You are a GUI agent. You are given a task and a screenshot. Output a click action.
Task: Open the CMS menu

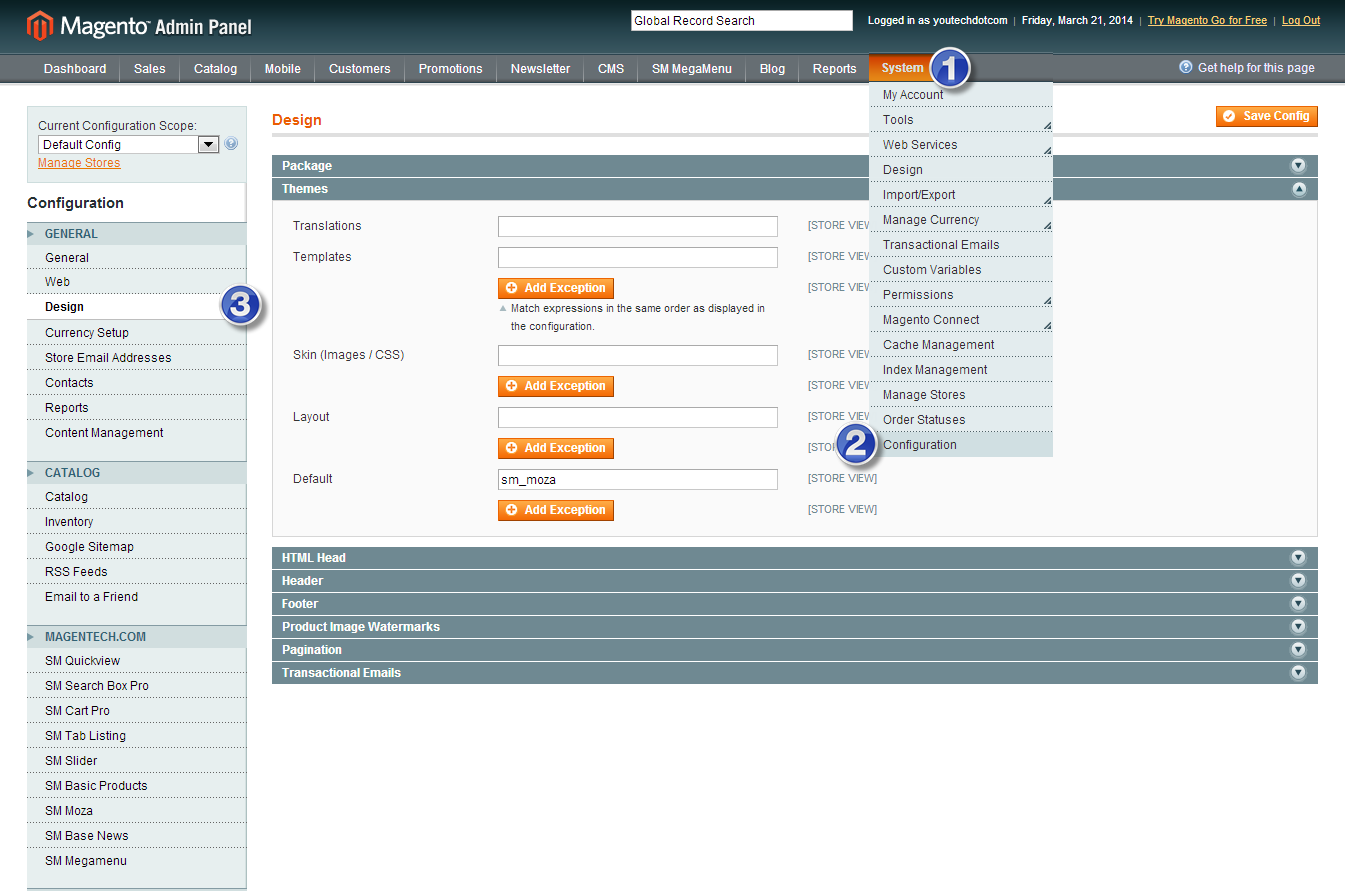(611, 69)
